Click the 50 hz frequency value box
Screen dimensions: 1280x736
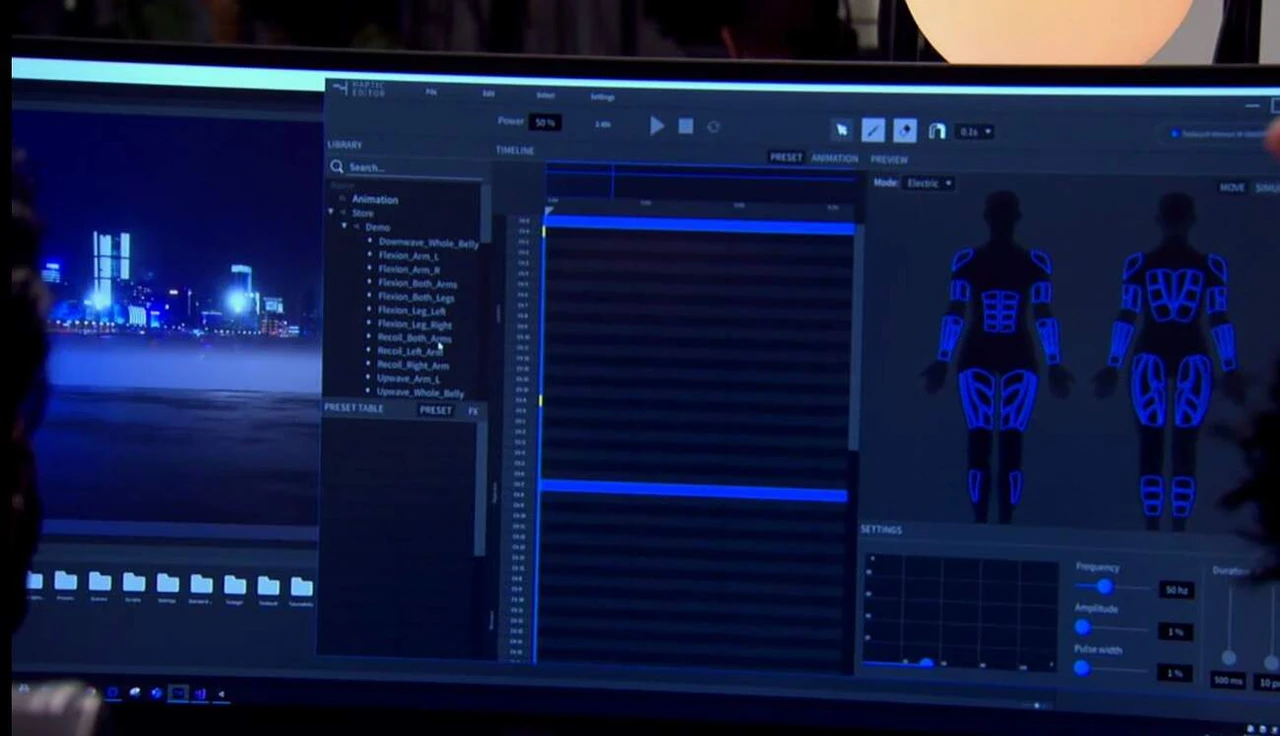(1176, 590)
